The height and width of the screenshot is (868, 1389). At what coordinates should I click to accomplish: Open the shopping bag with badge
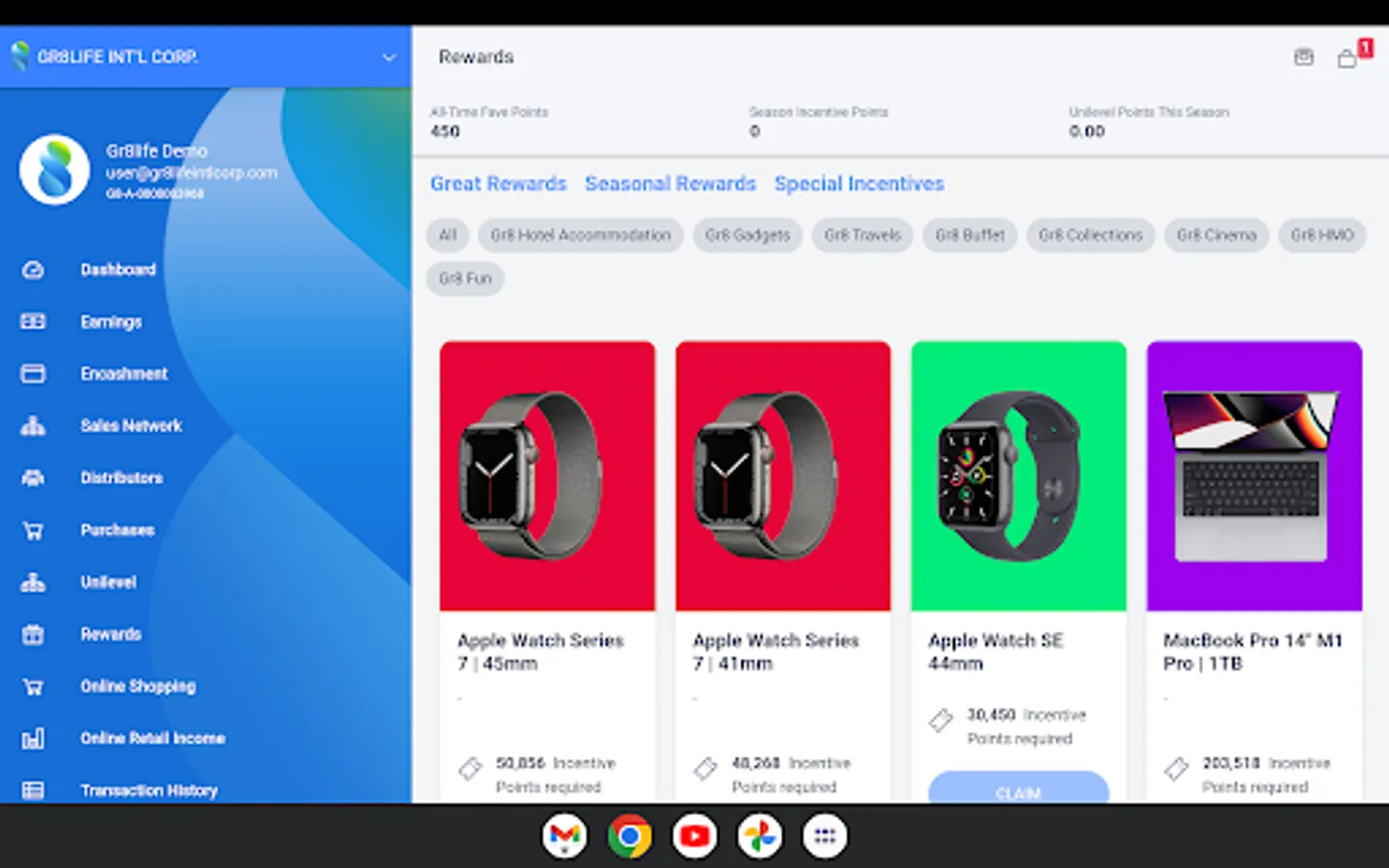pyautogui.click(x=1348, y=58)
